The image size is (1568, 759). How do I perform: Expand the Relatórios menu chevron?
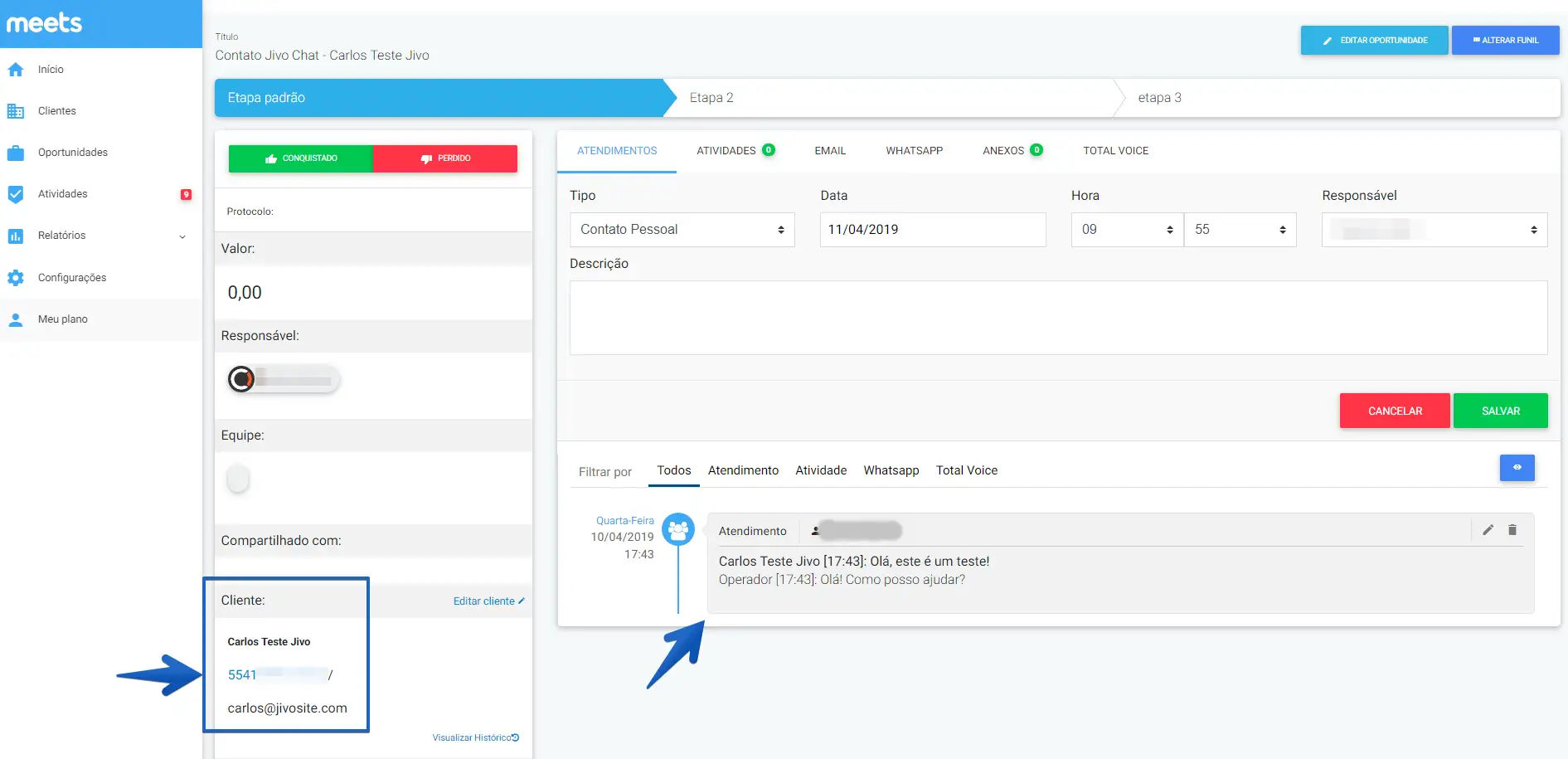pyautogui.click(x=182, y=236)
